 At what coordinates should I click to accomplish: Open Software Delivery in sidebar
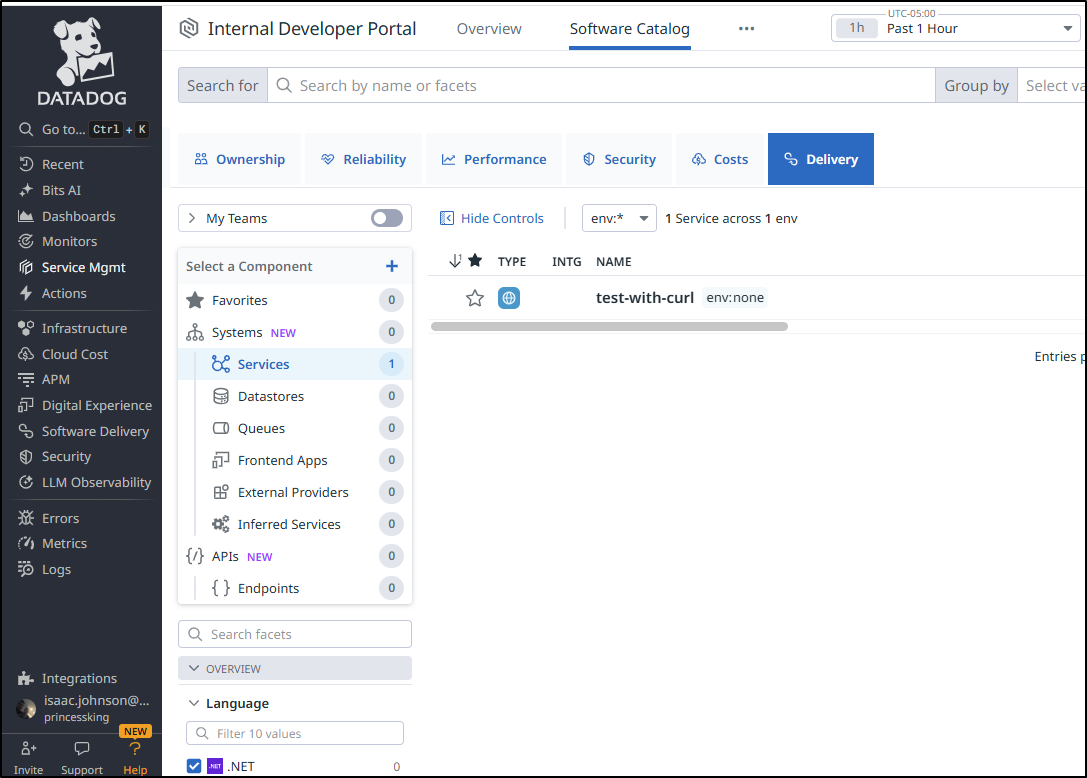tap(83, 431)
